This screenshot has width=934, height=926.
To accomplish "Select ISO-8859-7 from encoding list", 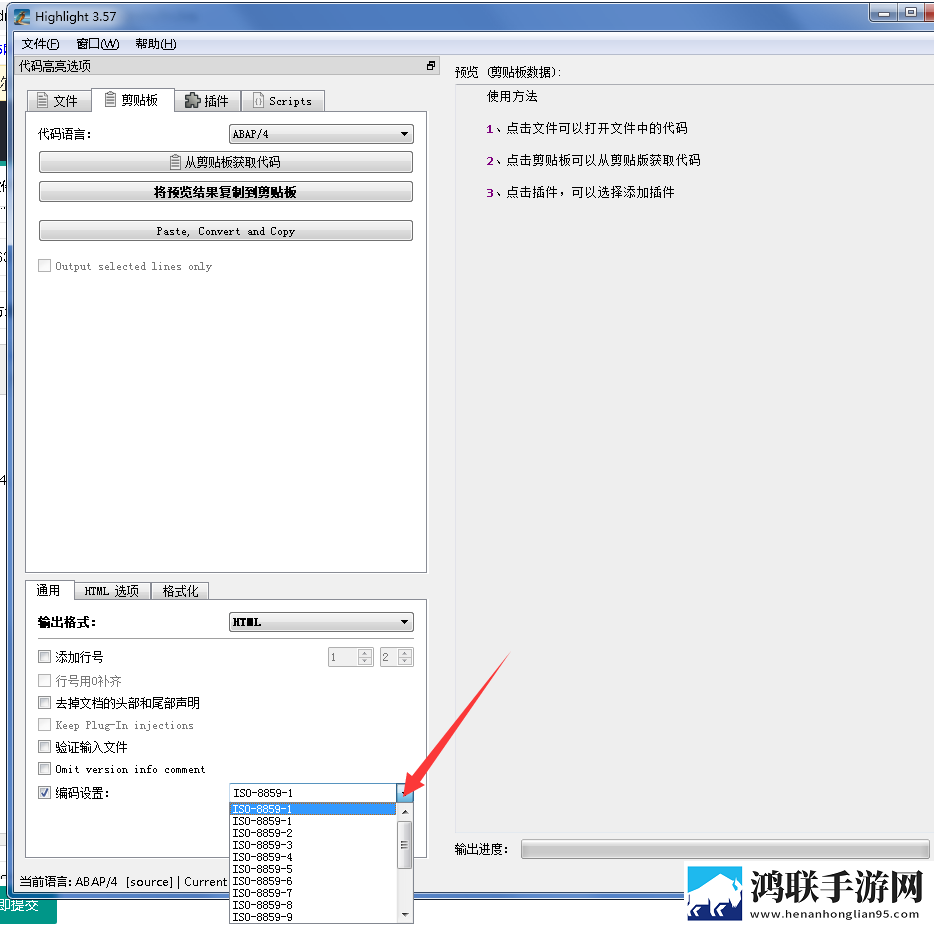I will point(313,893).
